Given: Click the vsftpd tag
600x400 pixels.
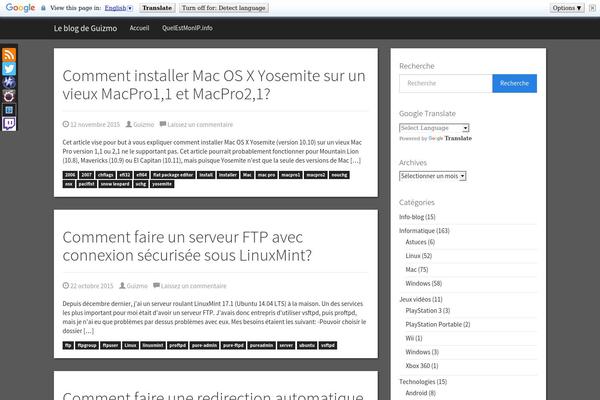Looking at the screenshot, I should pyautogui.click(x=328, y=345).
